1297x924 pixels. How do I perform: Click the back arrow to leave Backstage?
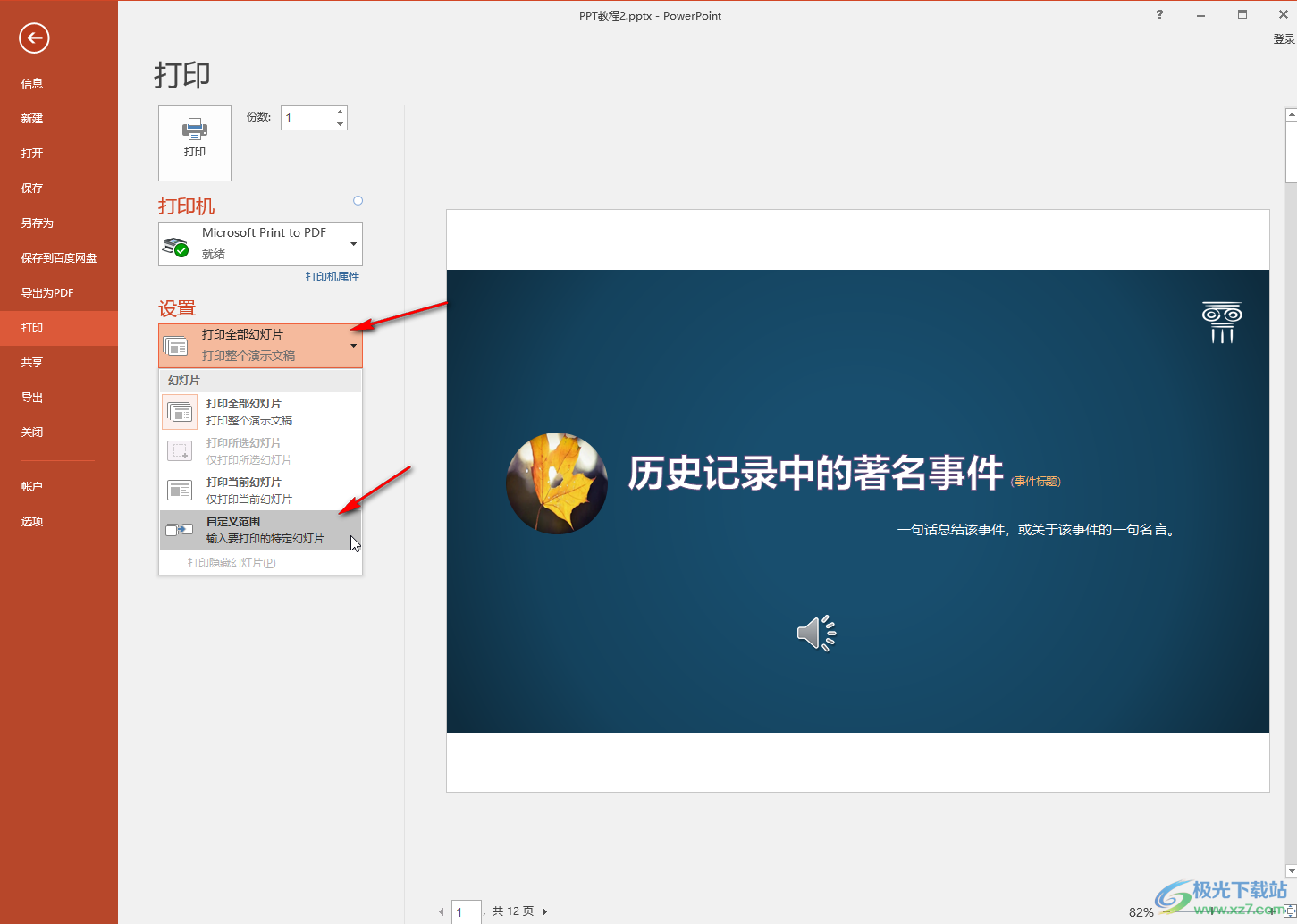tap(34, 38)
